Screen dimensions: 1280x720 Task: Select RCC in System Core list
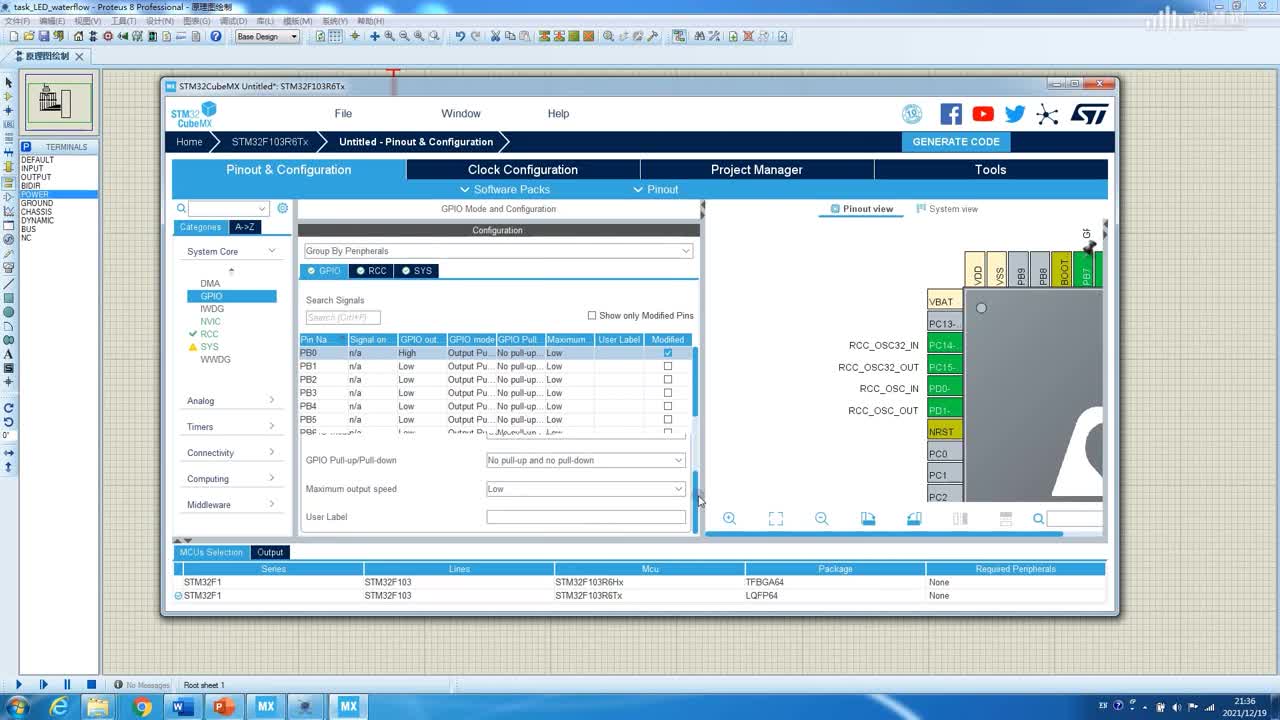point(209,334)
